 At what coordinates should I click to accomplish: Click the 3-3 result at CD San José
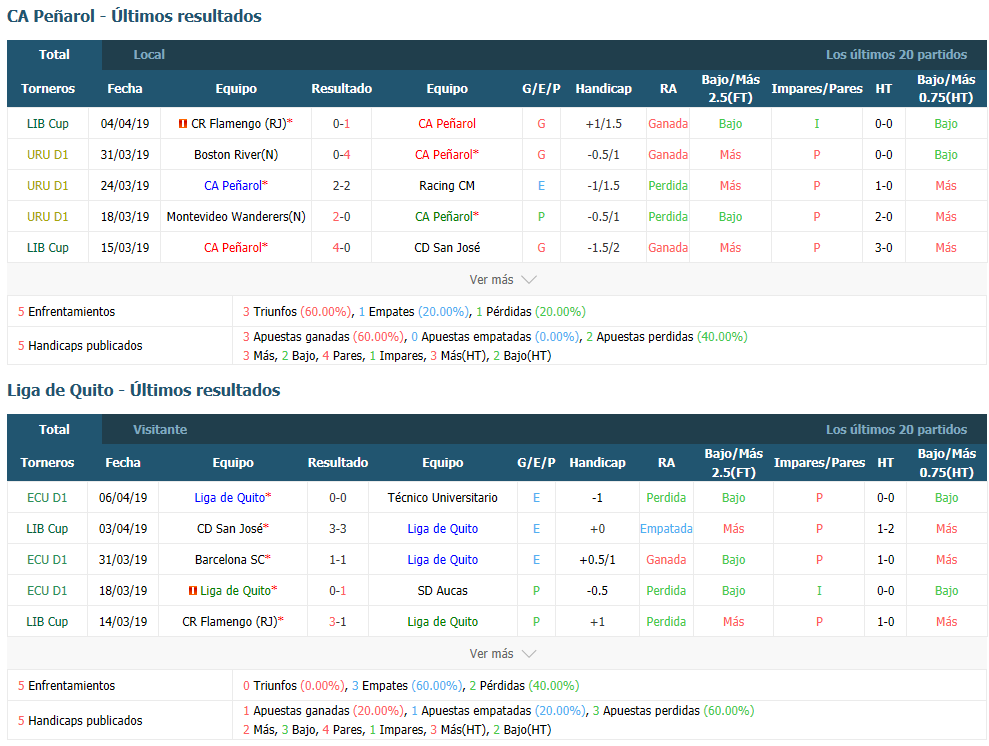pyautogui.click(x=337, y=528)
